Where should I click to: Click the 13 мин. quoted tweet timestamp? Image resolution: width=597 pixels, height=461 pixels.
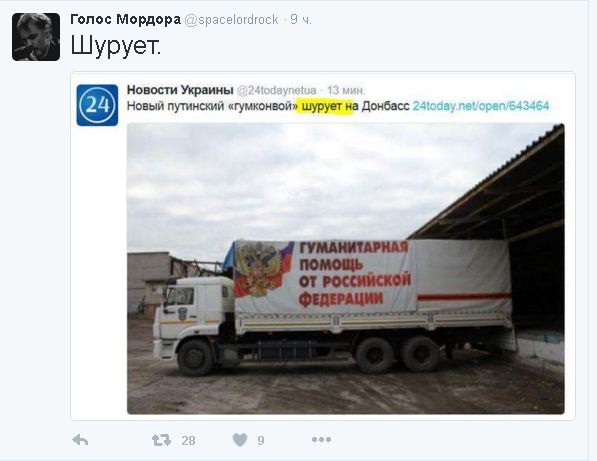346,90
